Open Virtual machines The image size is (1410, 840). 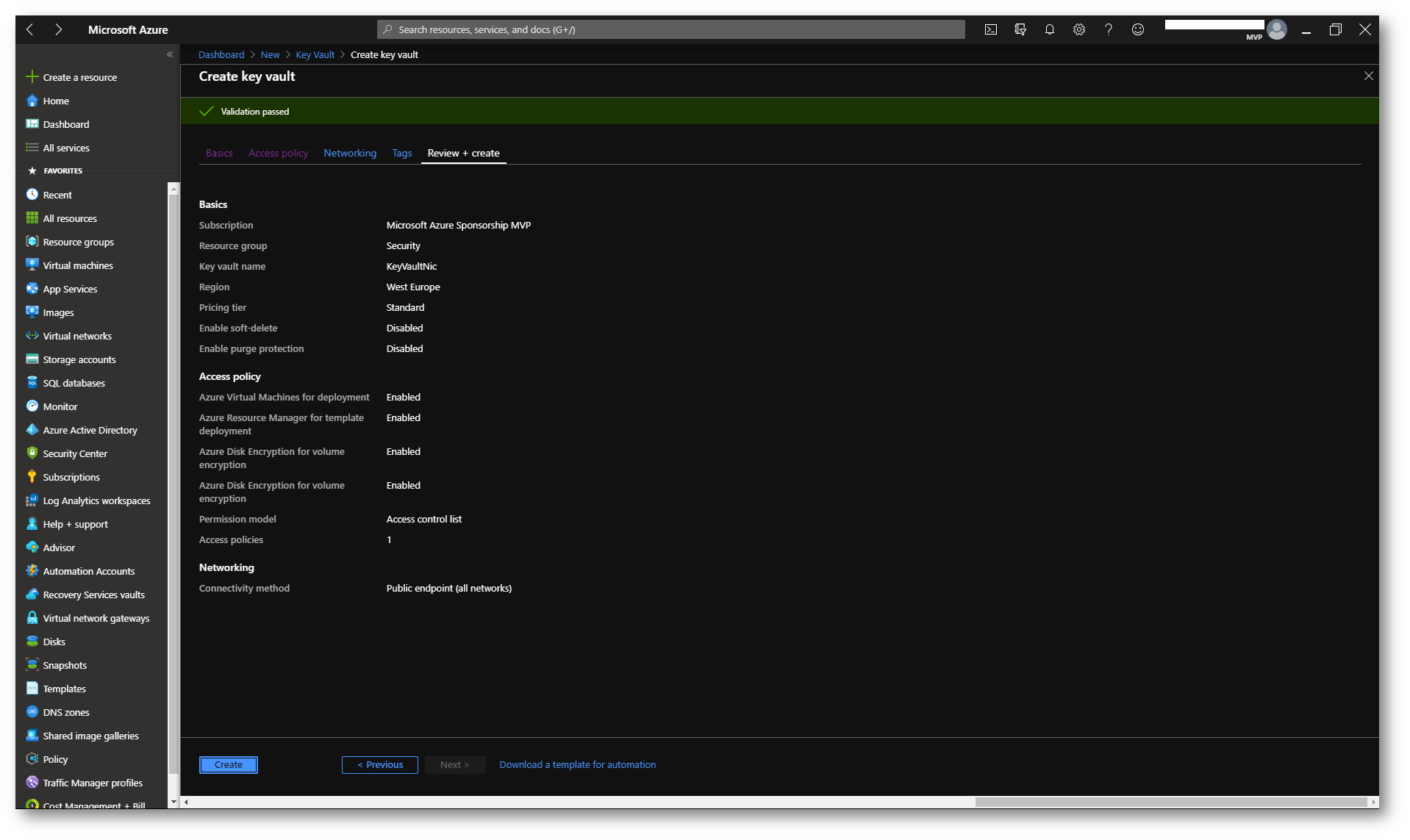pyautogui.click(x=78, y=265)
